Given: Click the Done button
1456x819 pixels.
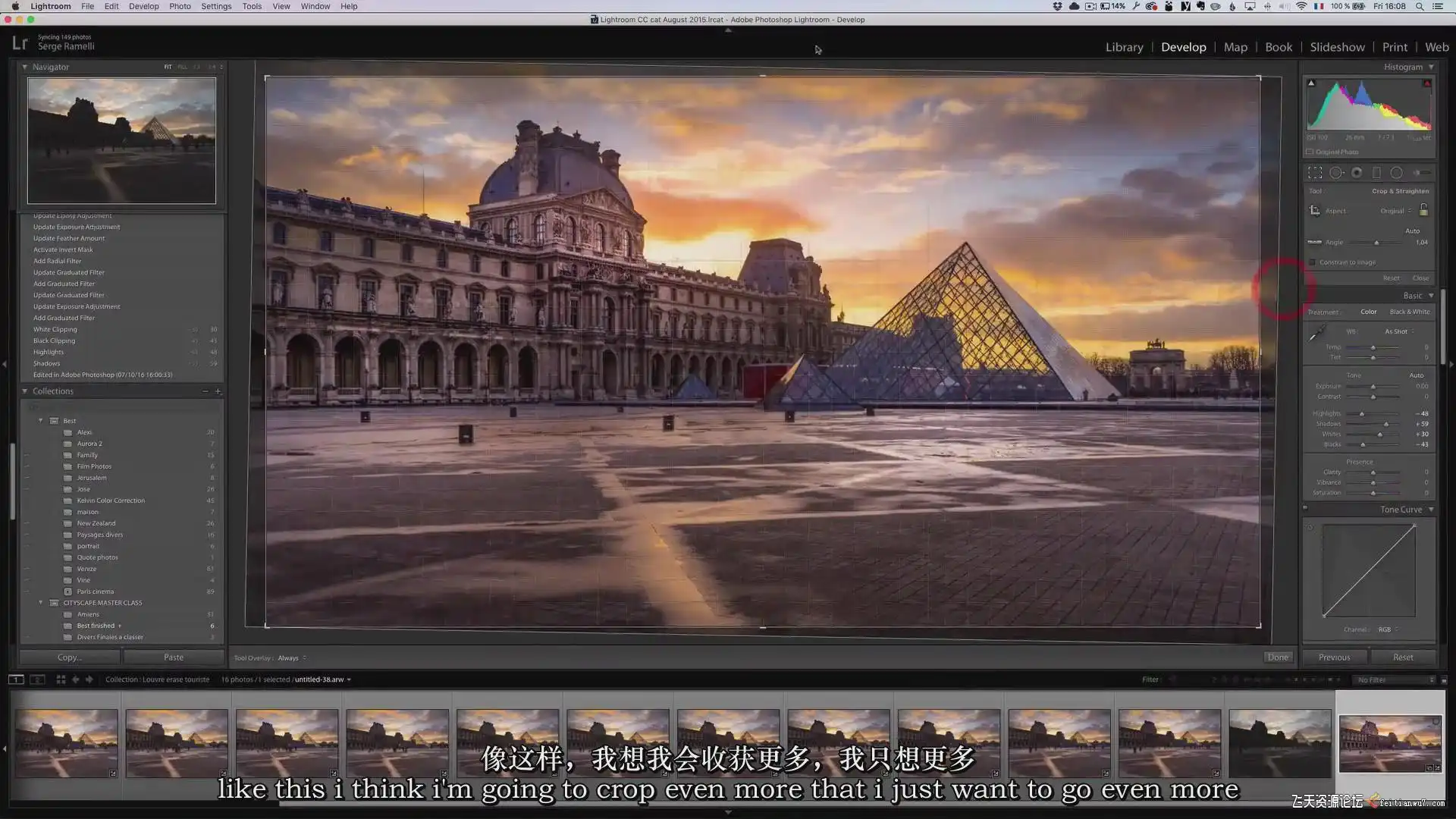Looking at the screenshot, I should coord(1278,657).
